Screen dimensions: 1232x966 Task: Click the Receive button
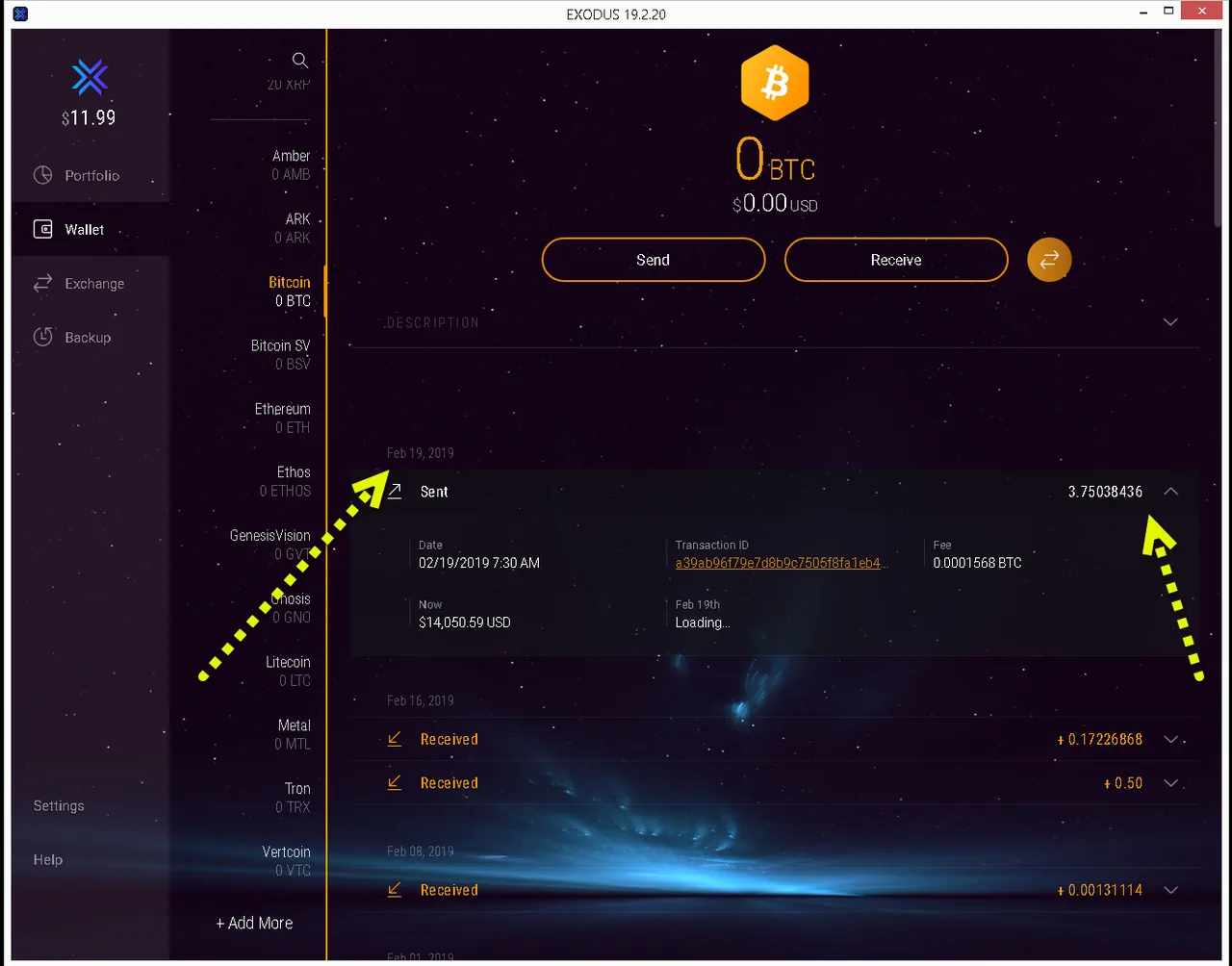896,260
